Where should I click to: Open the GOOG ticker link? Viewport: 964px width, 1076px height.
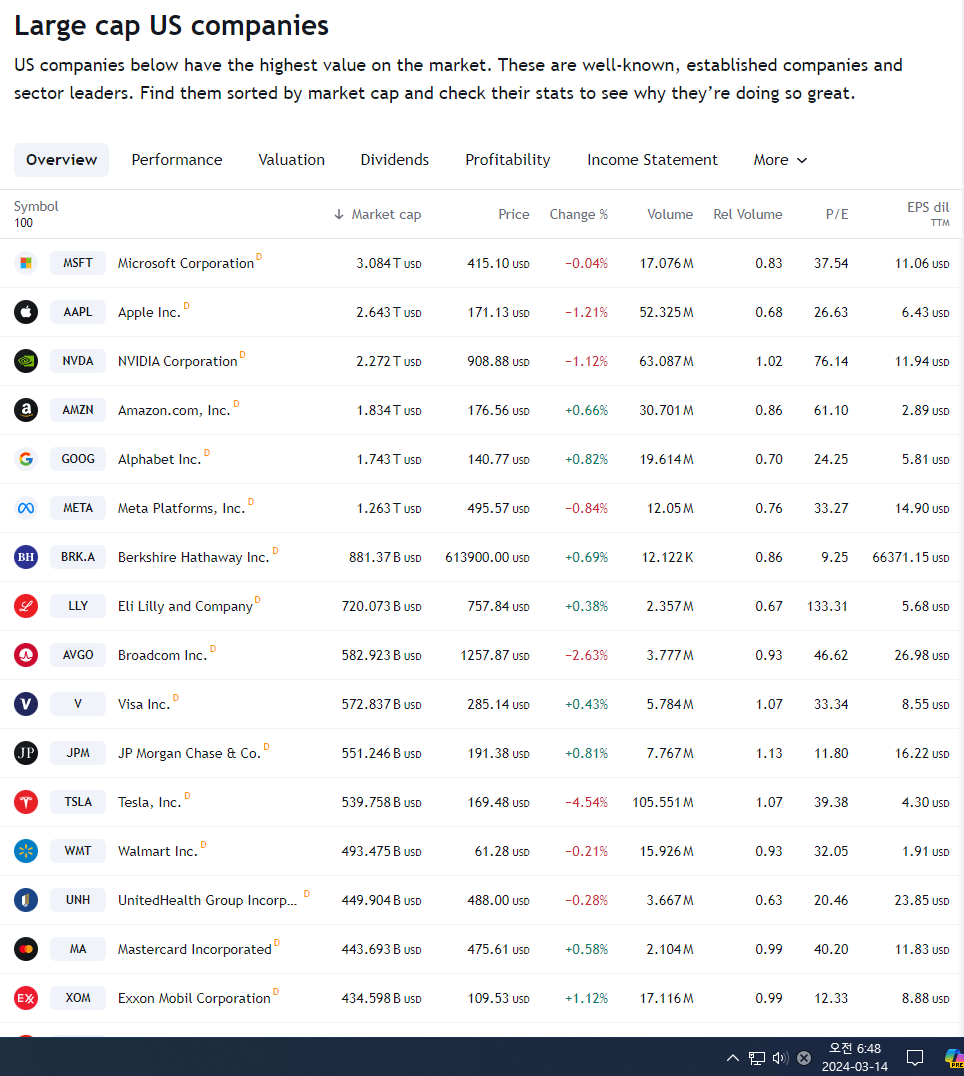(x=78, y=459)
